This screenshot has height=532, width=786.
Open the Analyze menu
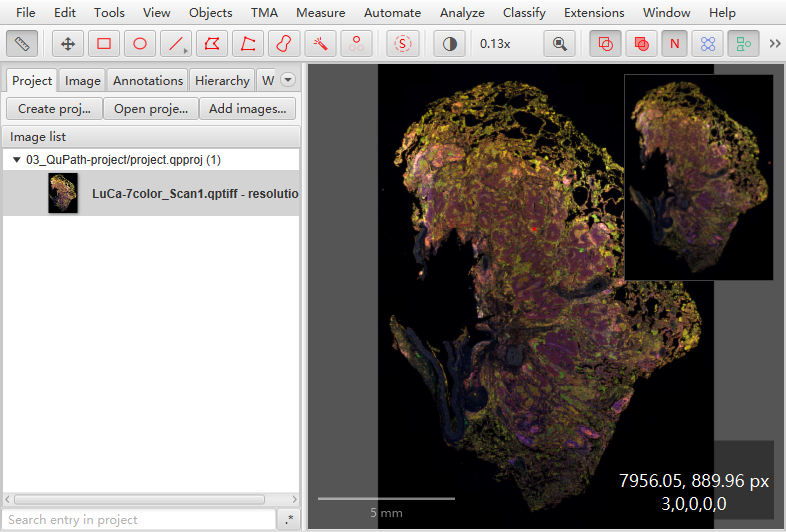[462, 13]
